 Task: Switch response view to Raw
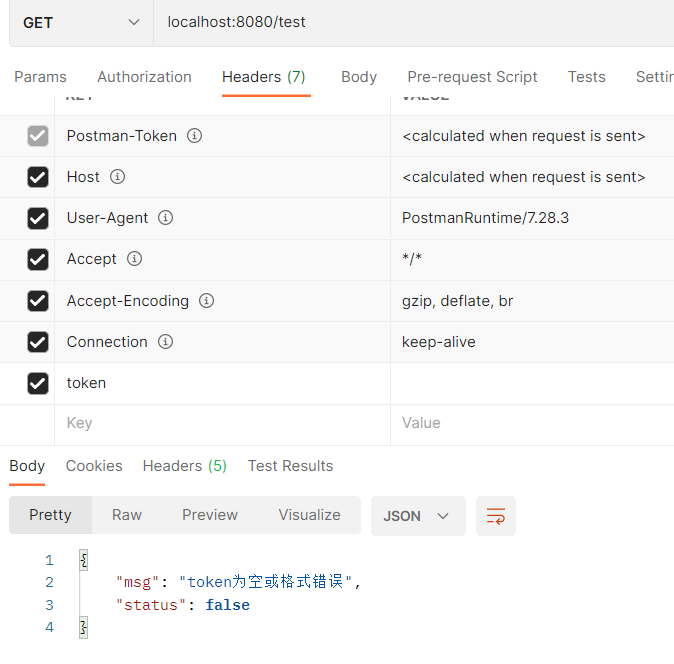point(127,515)
